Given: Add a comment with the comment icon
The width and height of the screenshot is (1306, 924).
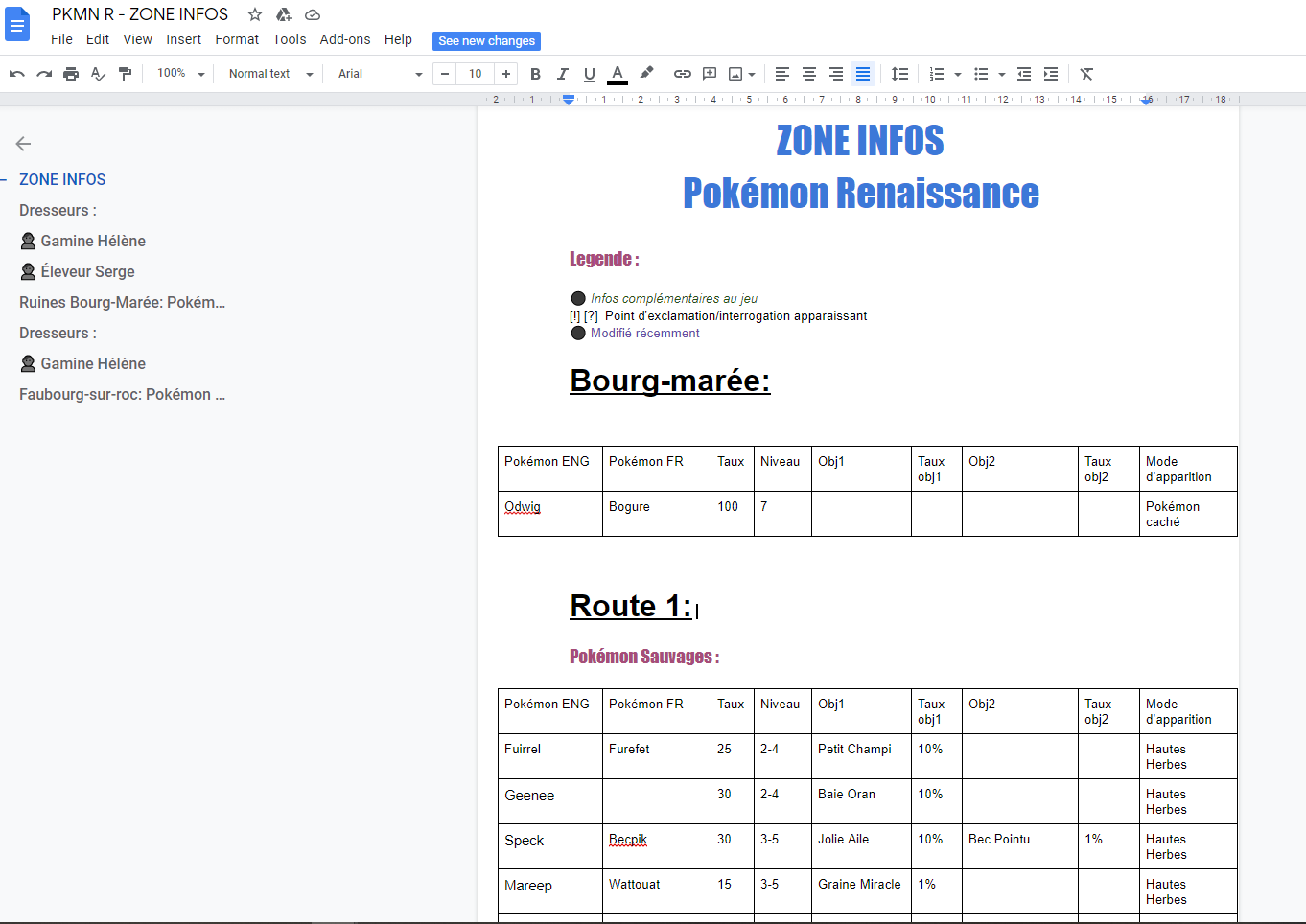Looking at the screenshot, I should click(x=710, y=74).
